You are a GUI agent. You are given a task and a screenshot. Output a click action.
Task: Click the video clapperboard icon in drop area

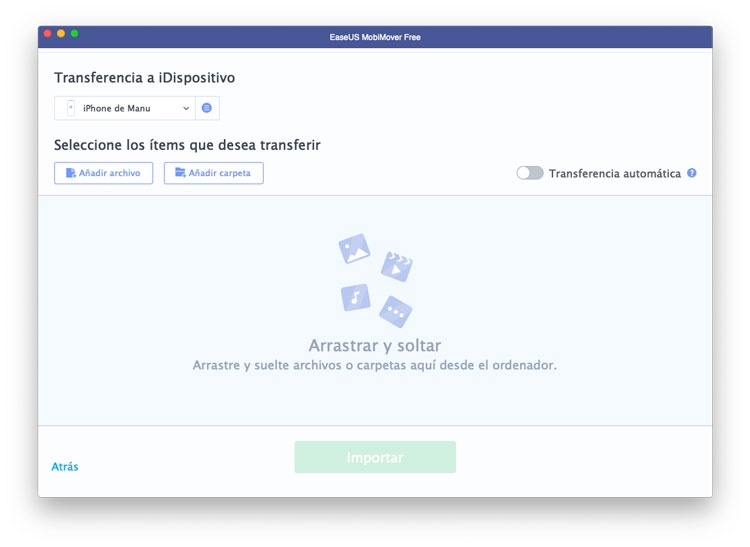coord(397,266)
